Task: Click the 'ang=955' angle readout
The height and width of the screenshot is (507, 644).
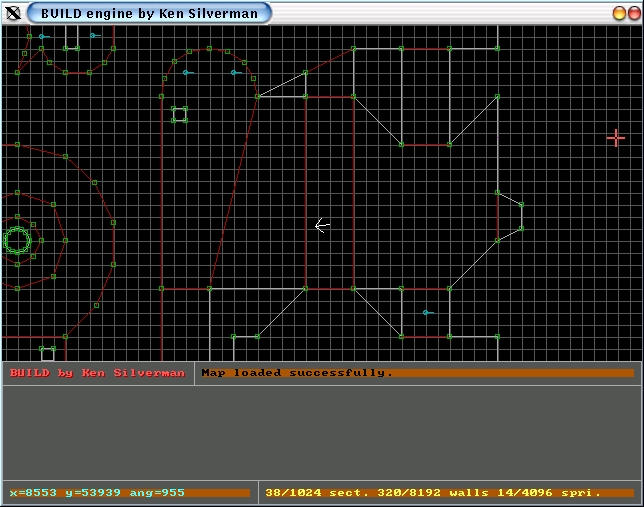Action: coord(157,492)
